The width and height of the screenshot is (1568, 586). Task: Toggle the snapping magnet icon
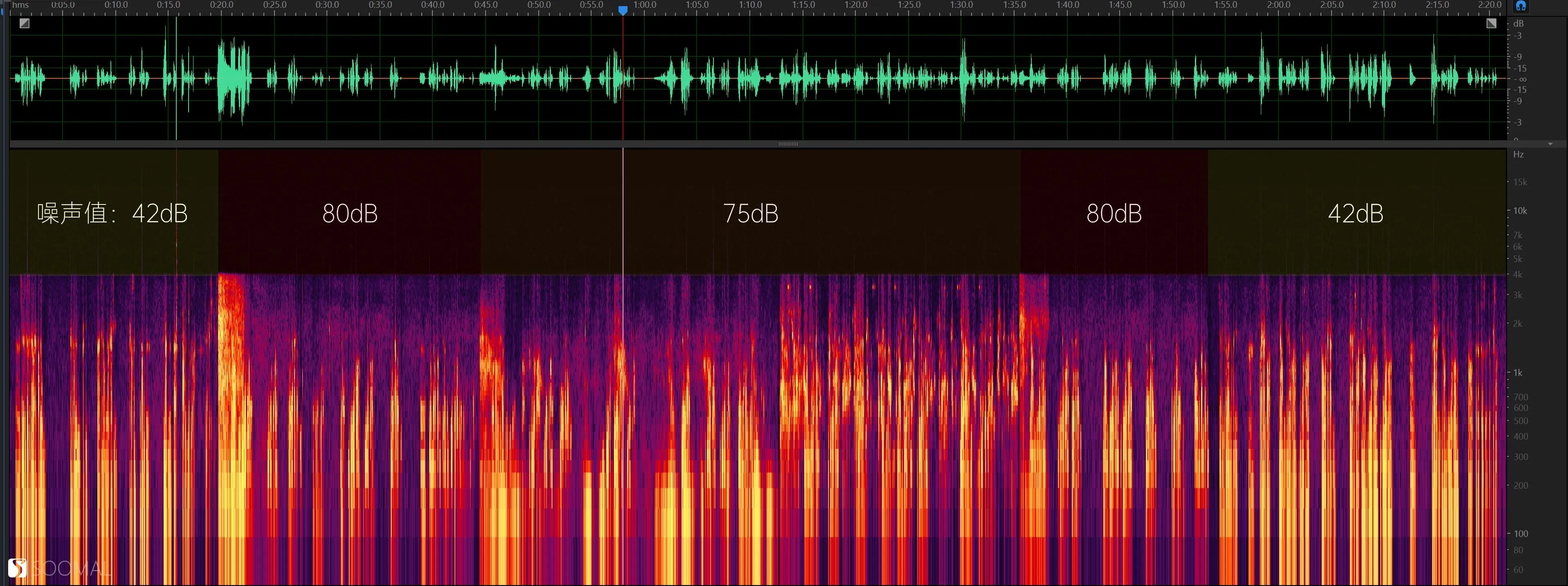click(x=1521, y=6)
